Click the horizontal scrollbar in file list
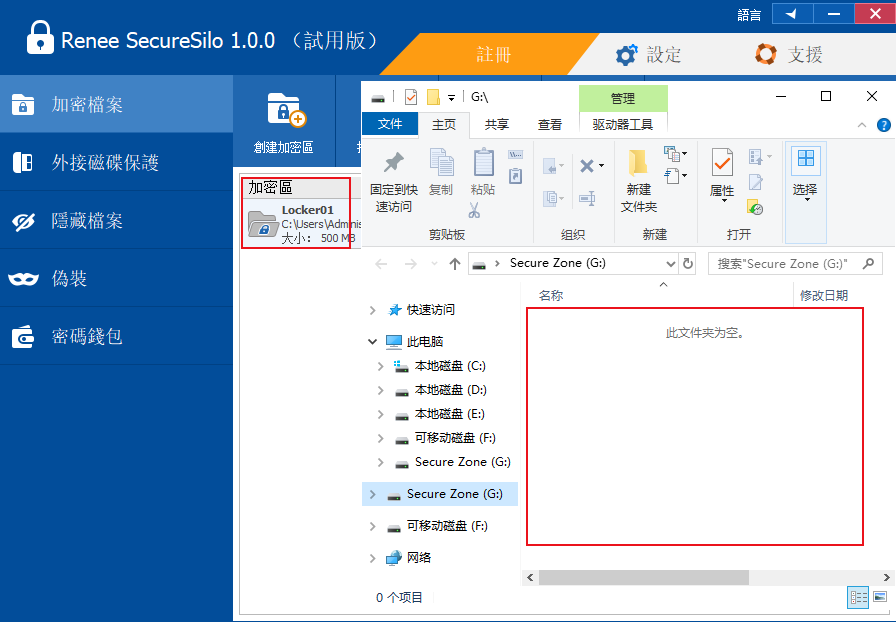896x622 pixels. coord(643,577)
